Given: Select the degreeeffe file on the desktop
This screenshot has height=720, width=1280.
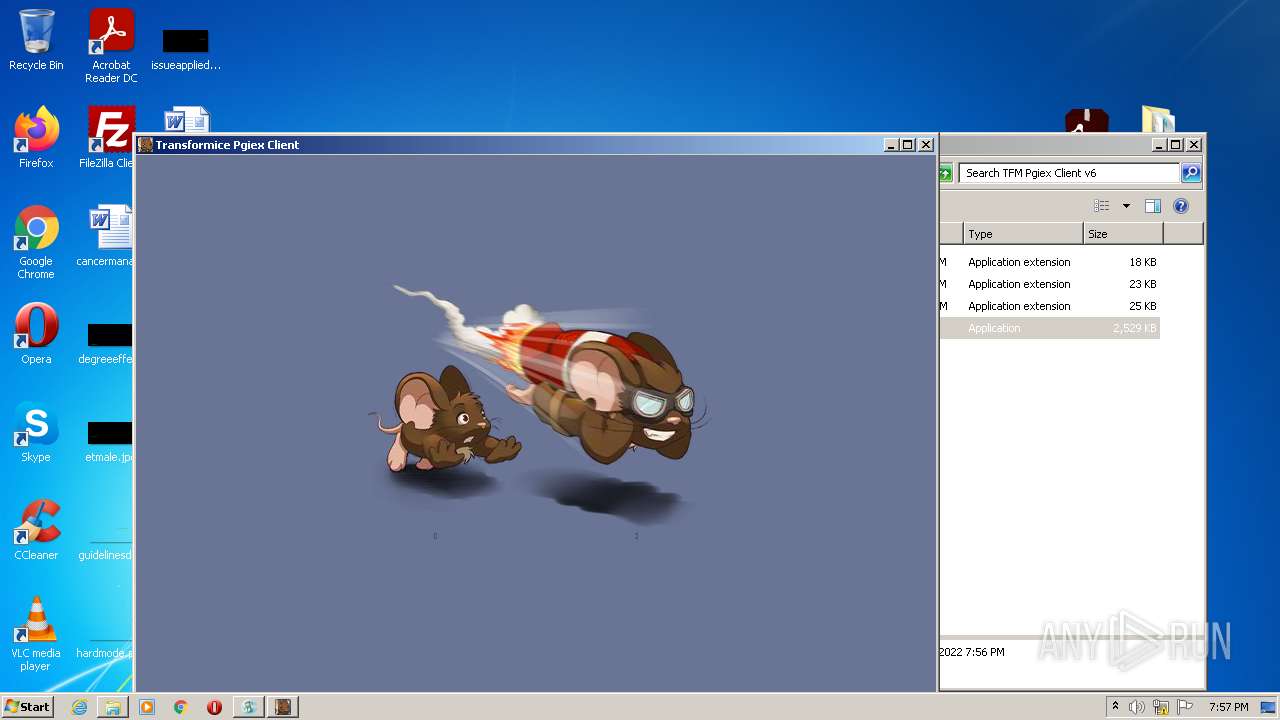Looking at the screenshot, I should [108, 343].
